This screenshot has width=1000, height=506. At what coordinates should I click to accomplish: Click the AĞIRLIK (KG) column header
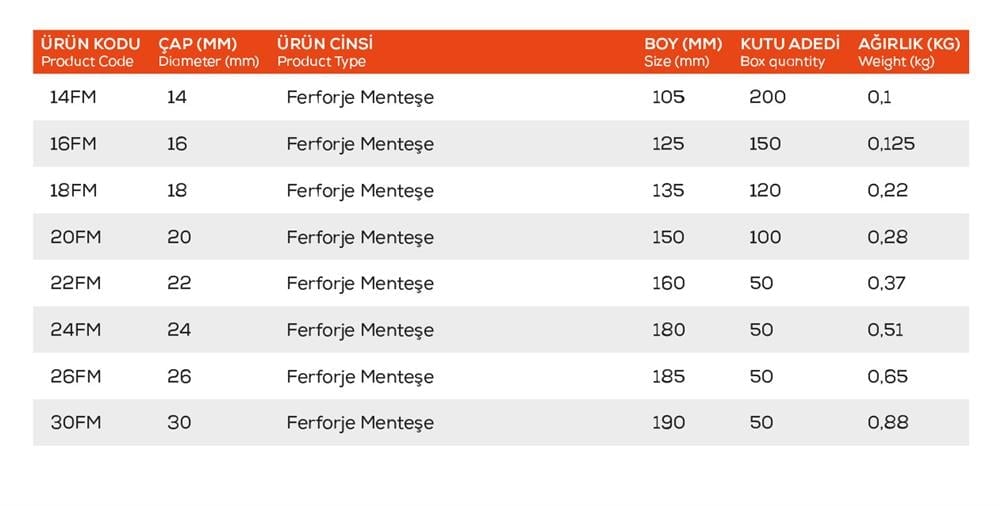coord(909,45)
